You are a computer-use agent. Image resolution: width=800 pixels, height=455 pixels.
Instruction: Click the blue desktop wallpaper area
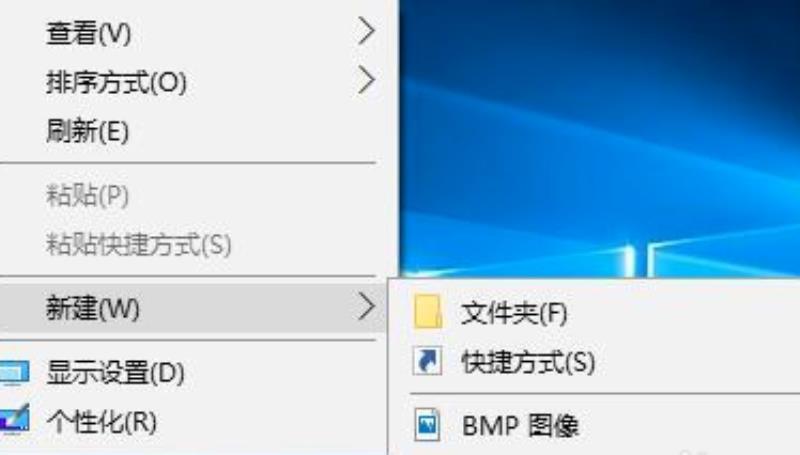click(599, 138)
